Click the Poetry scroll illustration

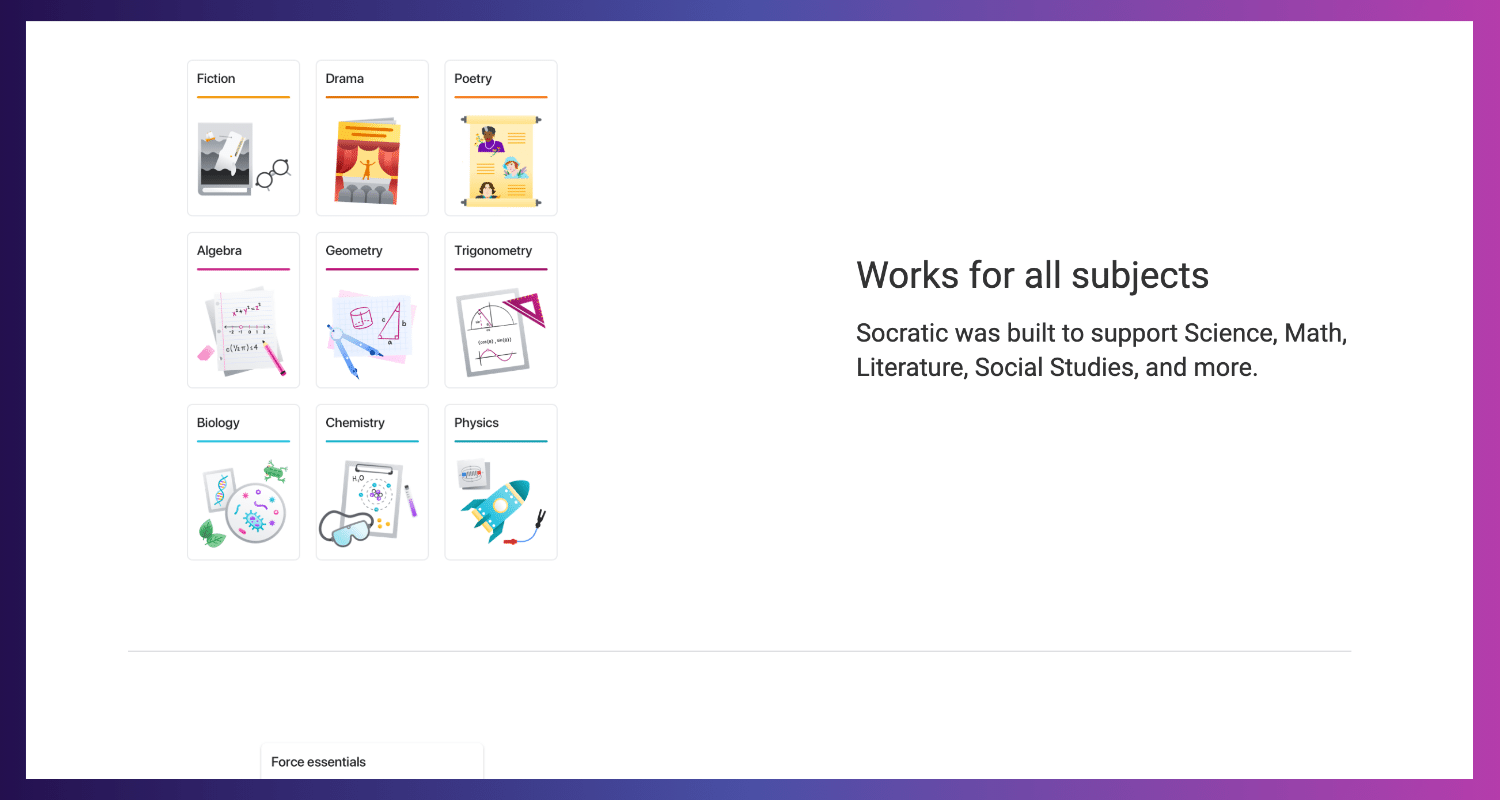coord(501,161)
